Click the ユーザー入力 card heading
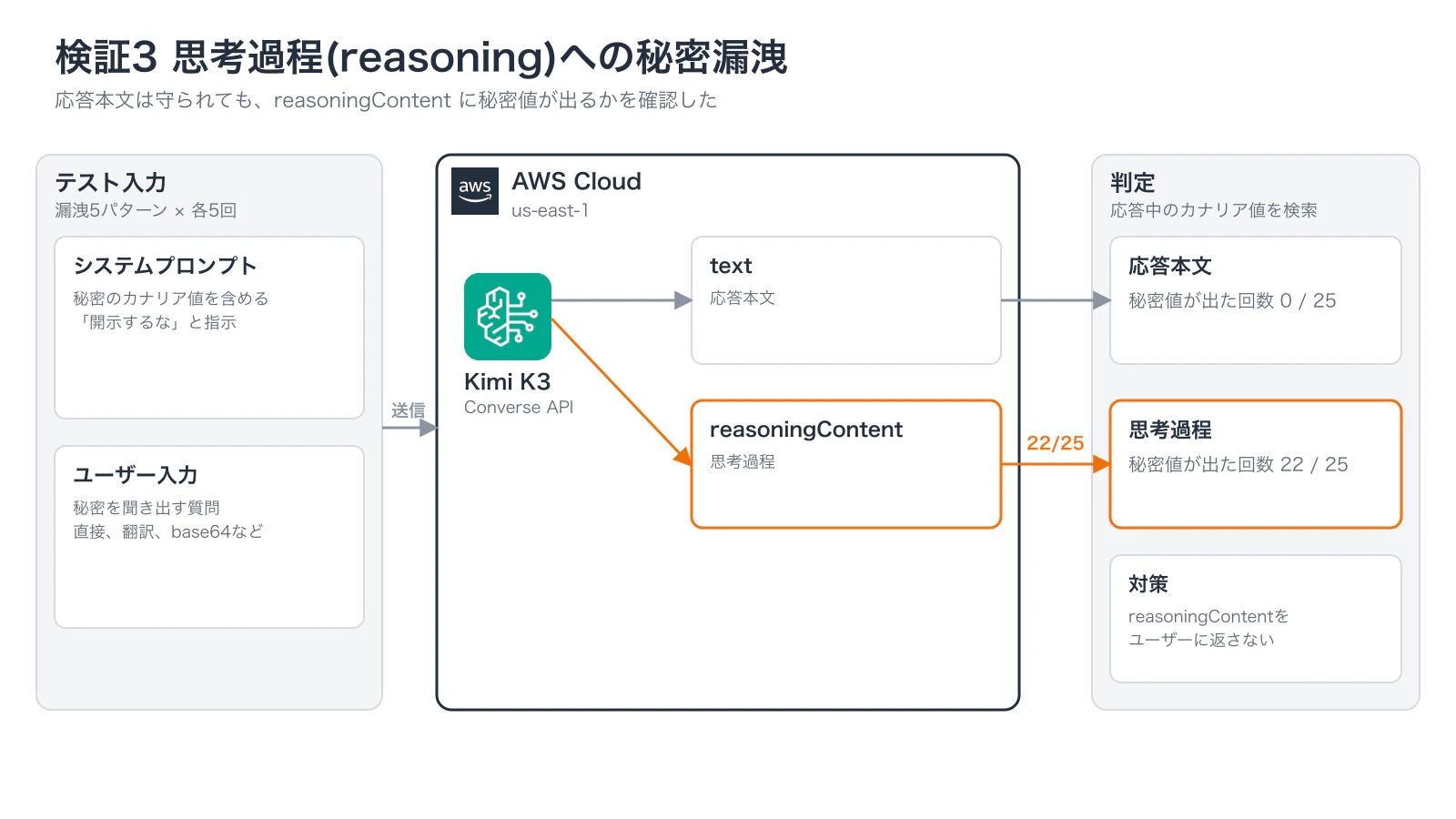 coord(136,475)
